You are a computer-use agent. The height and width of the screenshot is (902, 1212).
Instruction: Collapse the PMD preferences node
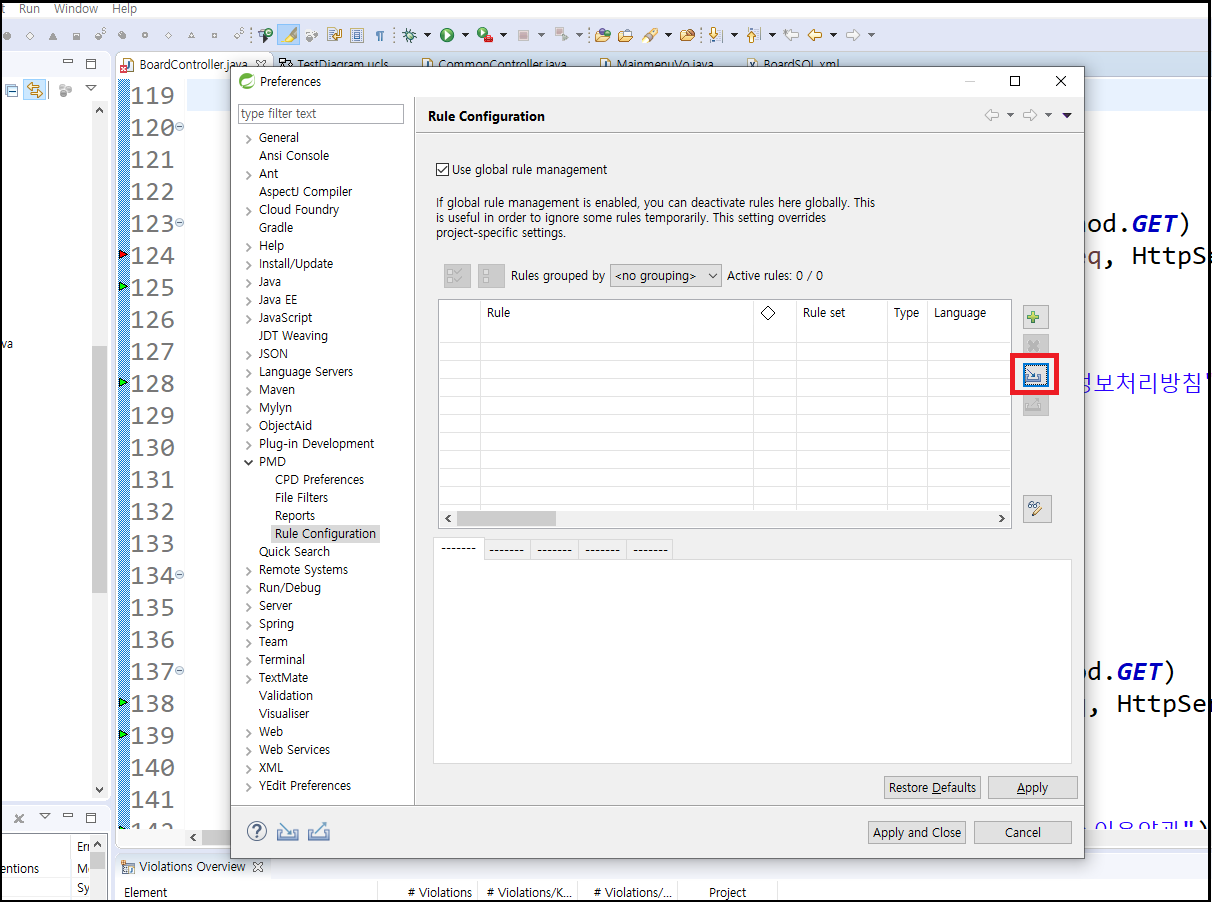tap(249, 462)
